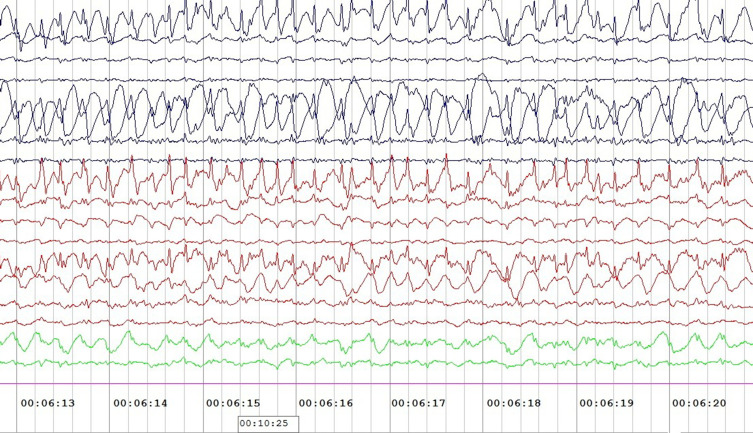
Task: Click the 00:10:25 duration box
Action: point(263,423)
